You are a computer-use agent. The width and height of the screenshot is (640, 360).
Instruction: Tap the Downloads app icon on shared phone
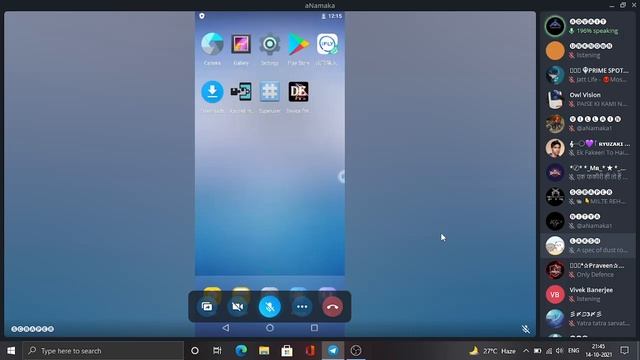click(x=212, y=91)
